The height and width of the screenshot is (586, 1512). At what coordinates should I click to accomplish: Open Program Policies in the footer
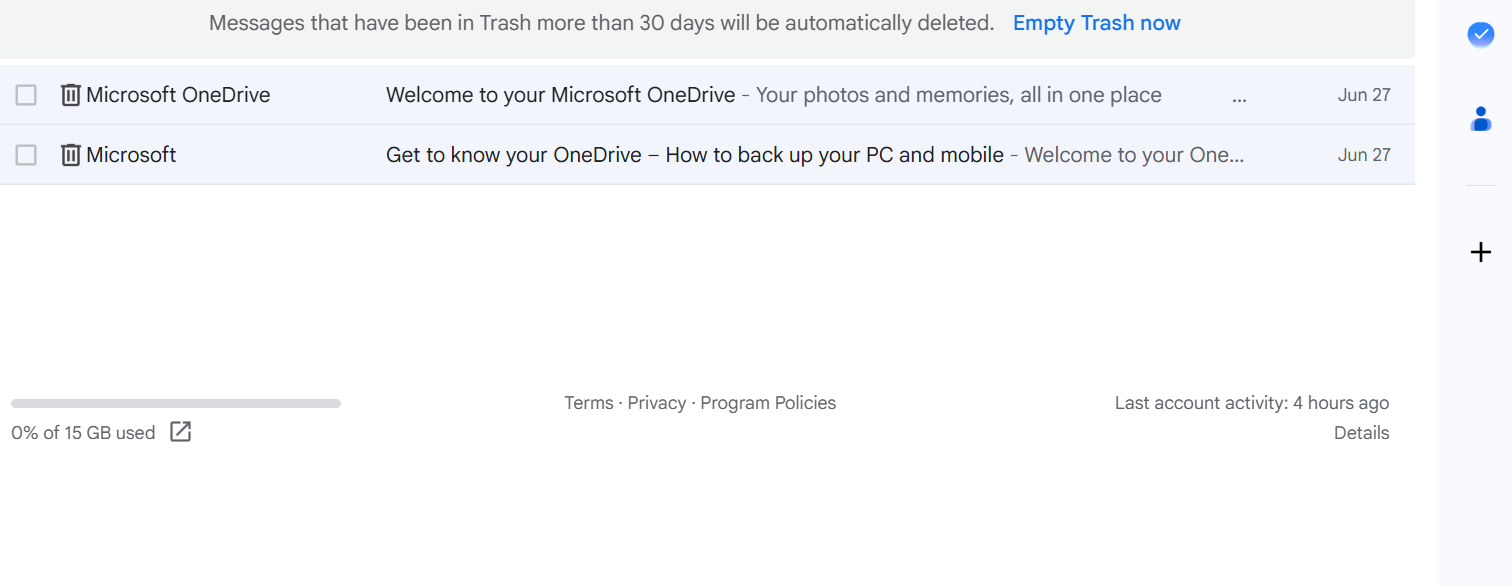click(x=768, y=403)
